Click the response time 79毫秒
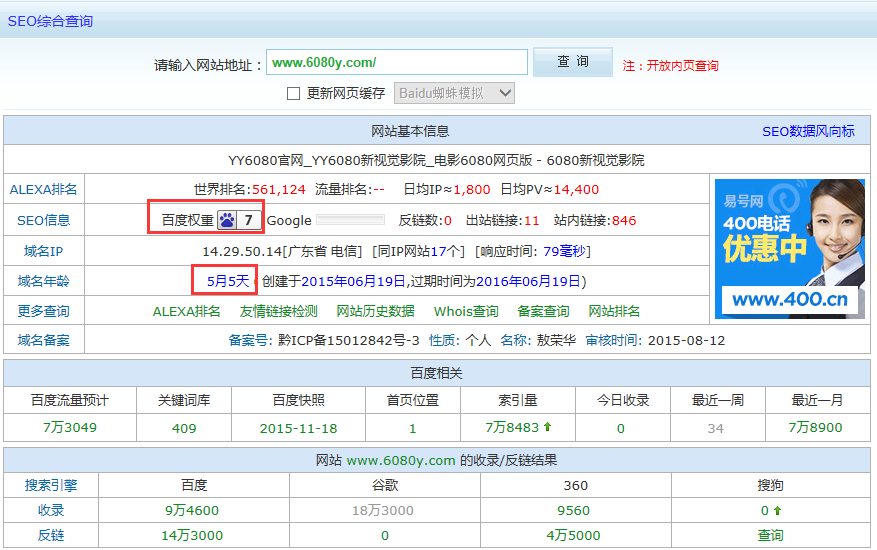The width and height of the screenshot is (877, 550). pos(565,251)
